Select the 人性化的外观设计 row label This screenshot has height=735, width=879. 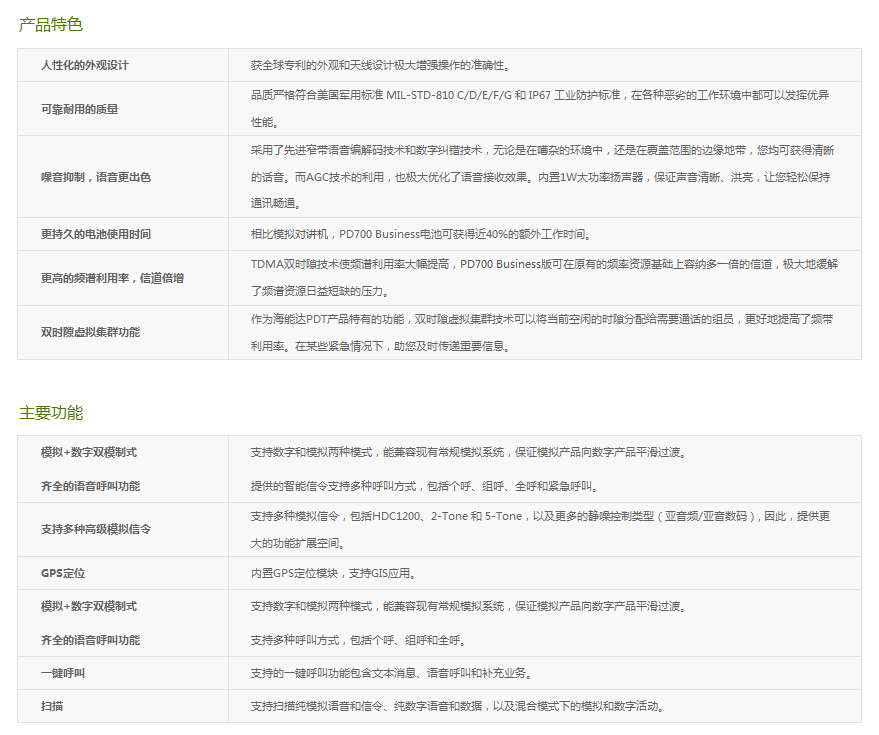(85, 65)
